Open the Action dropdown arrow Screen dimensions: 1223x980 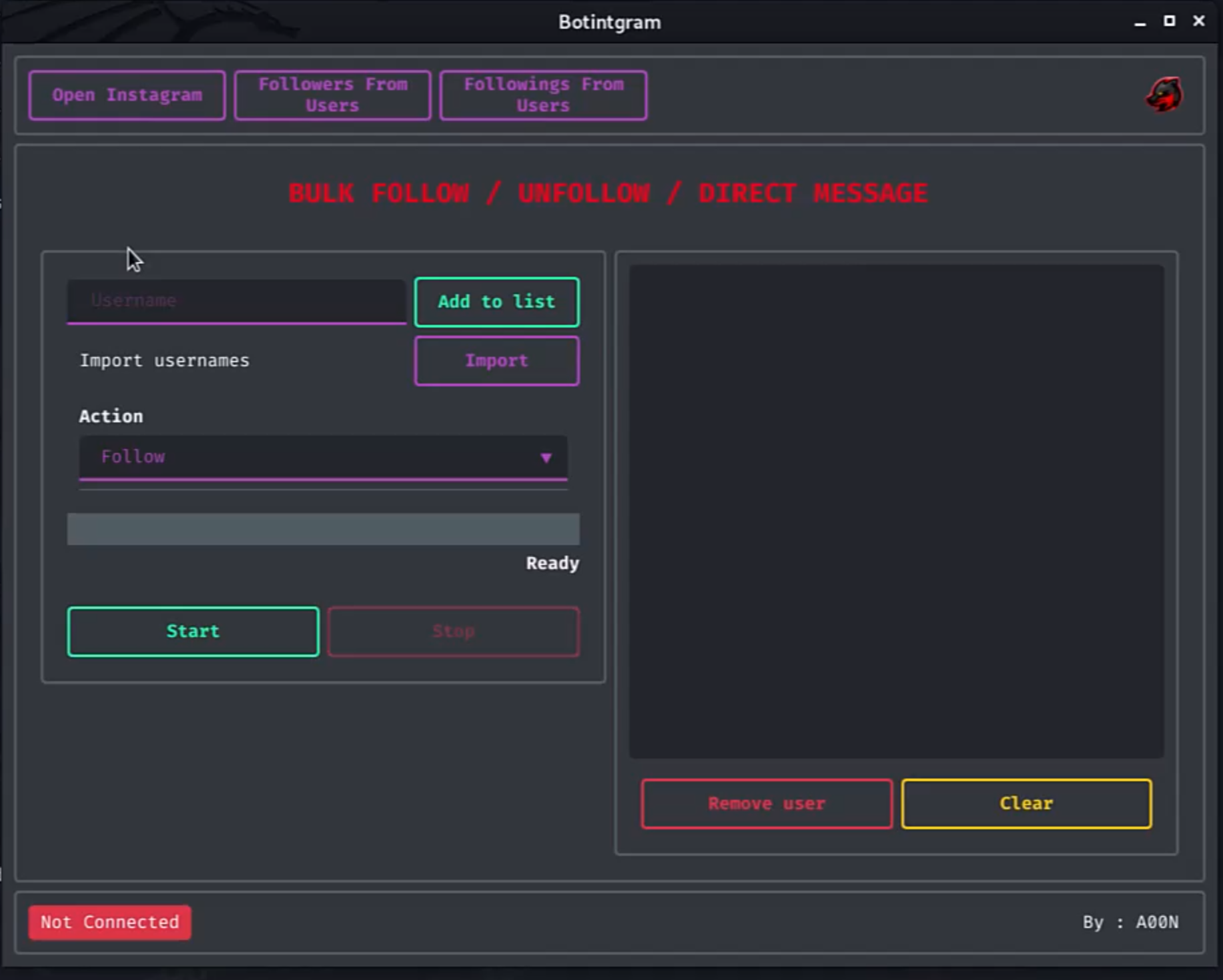546,458
